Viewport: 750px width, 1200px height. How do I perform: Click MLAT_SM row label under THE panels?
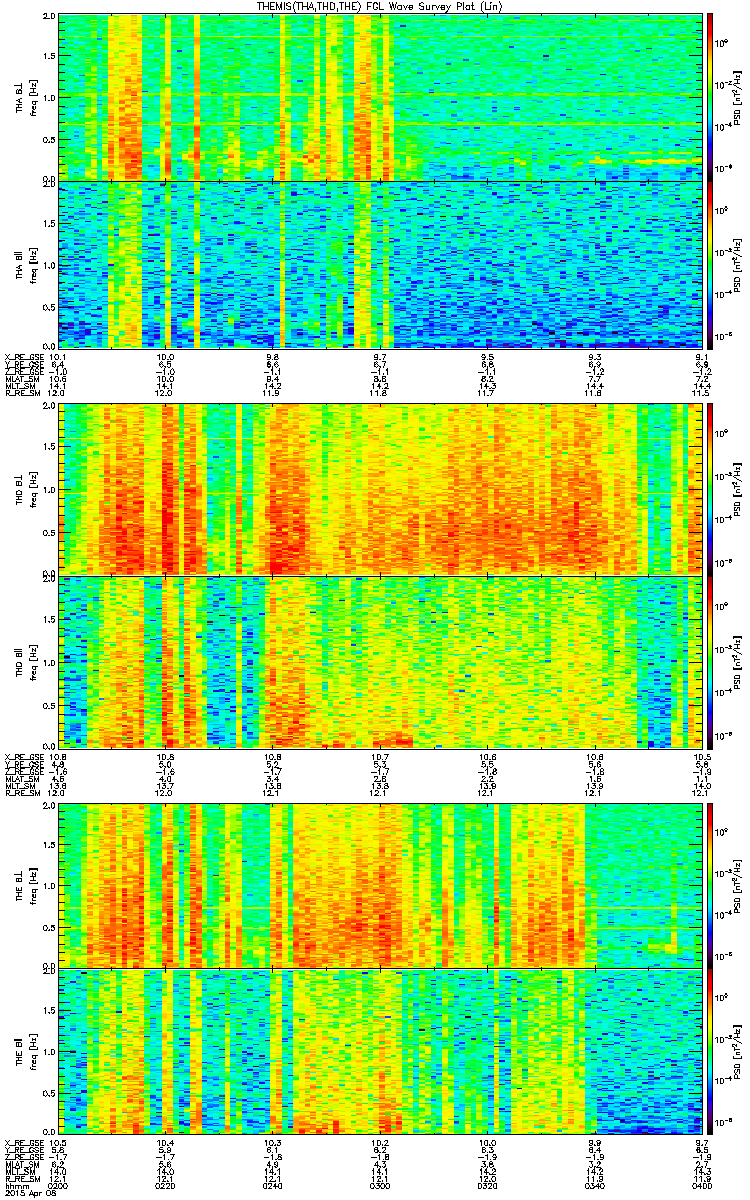(22, 1166)
